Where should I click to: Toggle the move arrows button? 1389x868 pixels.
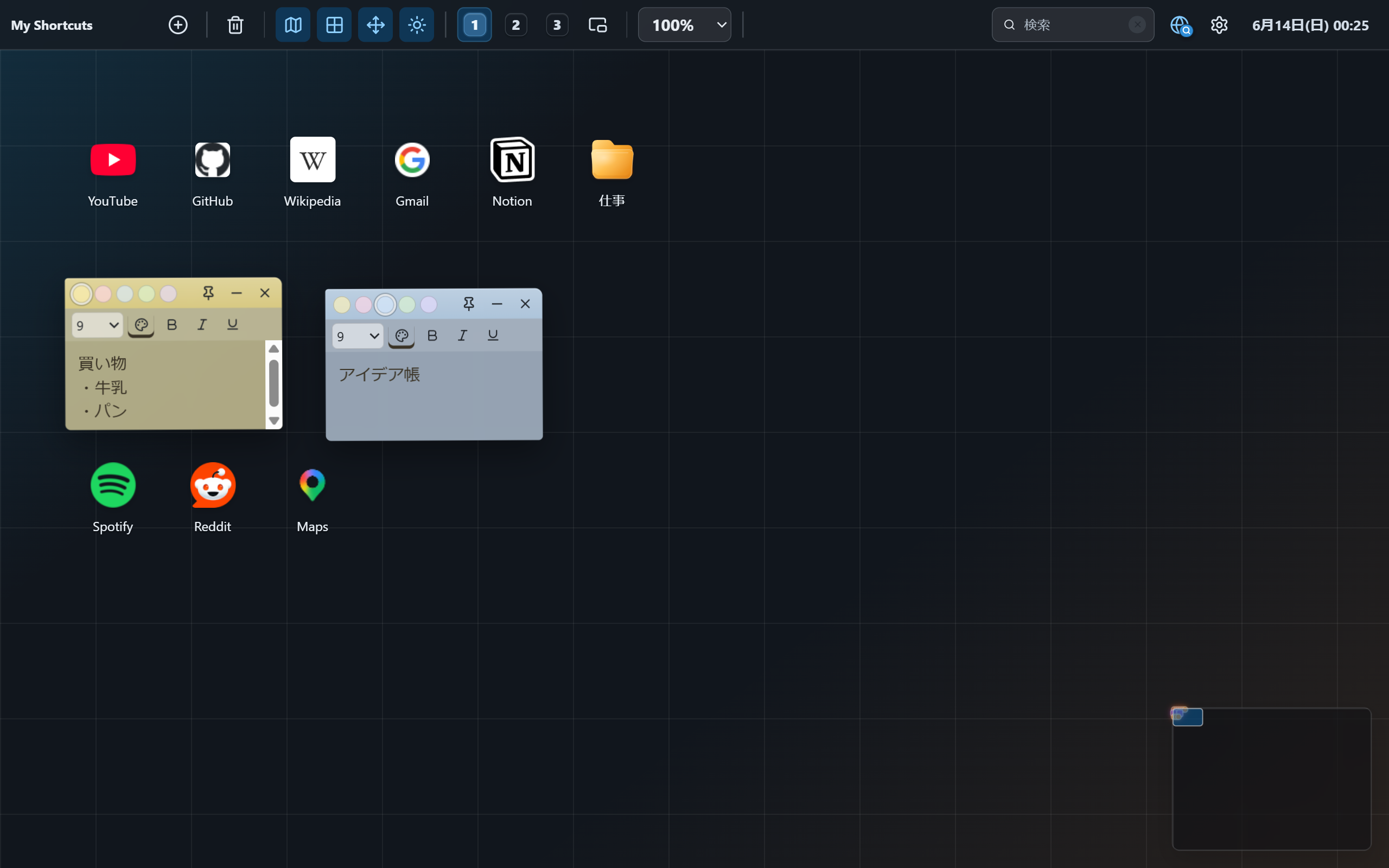click(375, 25)
